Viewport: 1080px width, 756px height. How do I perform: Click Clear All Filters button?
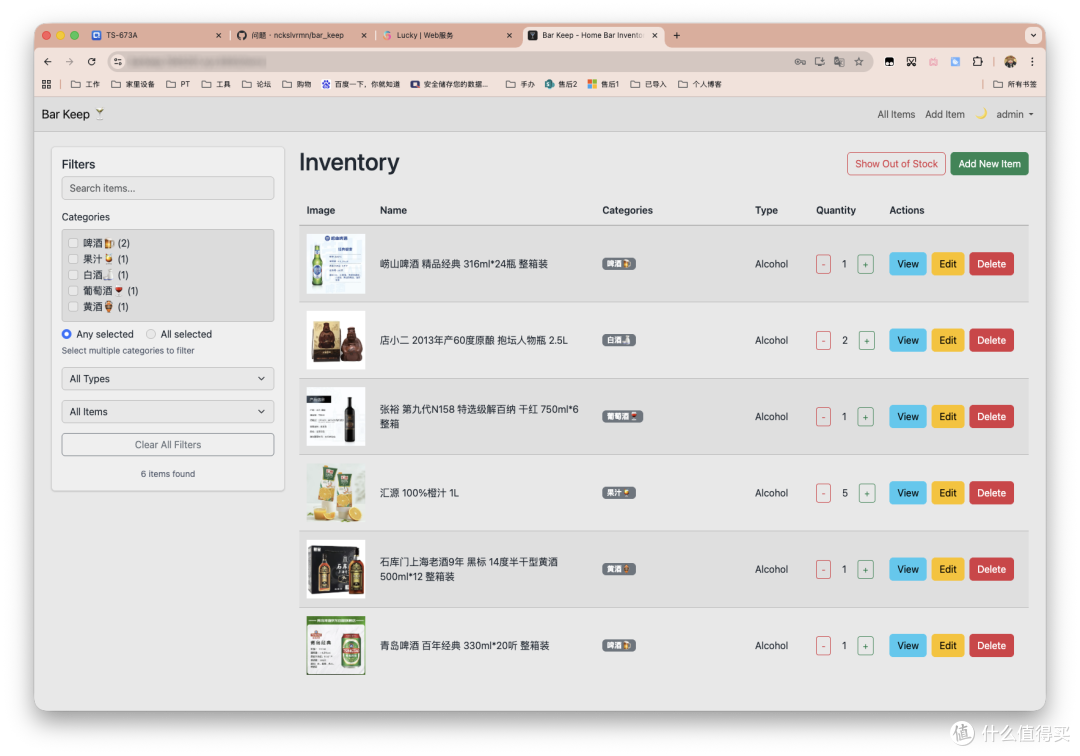click(x=168, y=445)
